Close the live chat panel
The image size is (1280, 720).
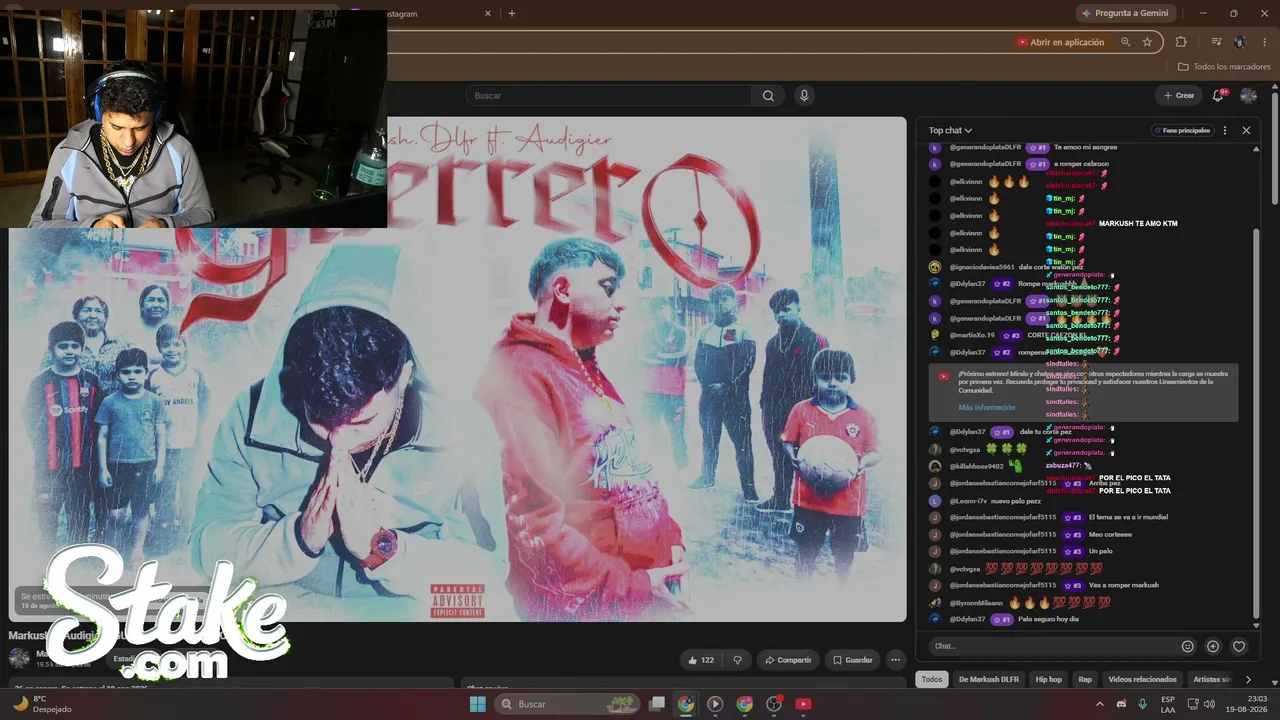[x=1246, y=130]
